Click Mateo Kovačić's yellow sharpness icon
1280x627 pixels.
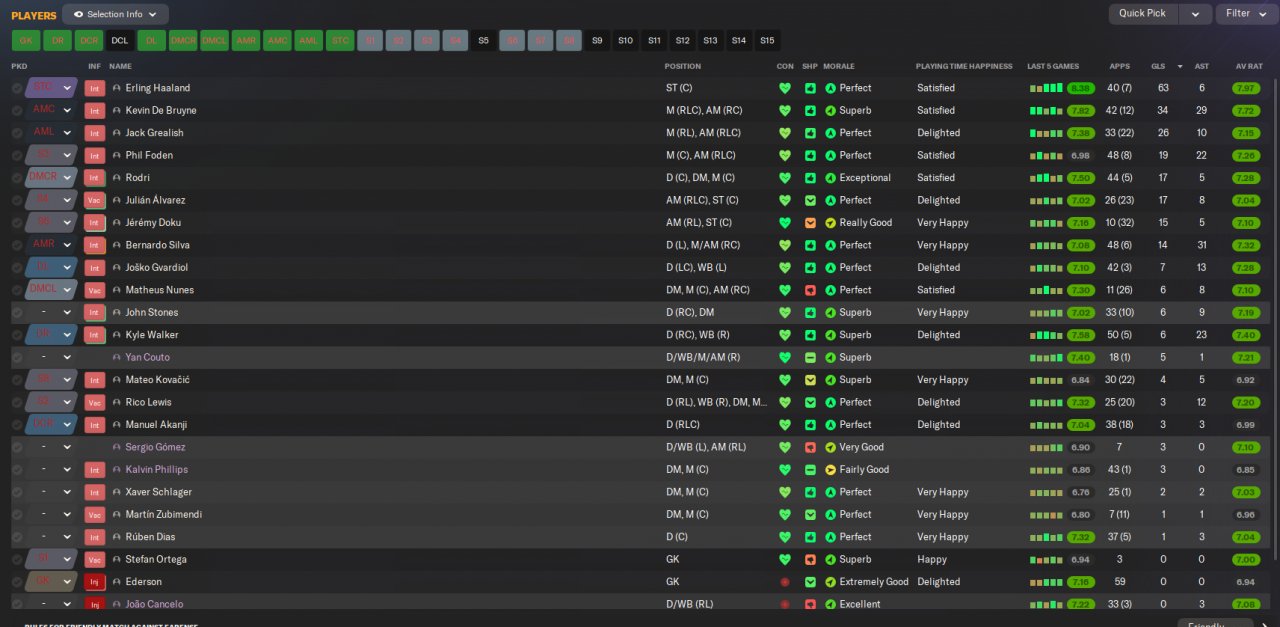810,380
